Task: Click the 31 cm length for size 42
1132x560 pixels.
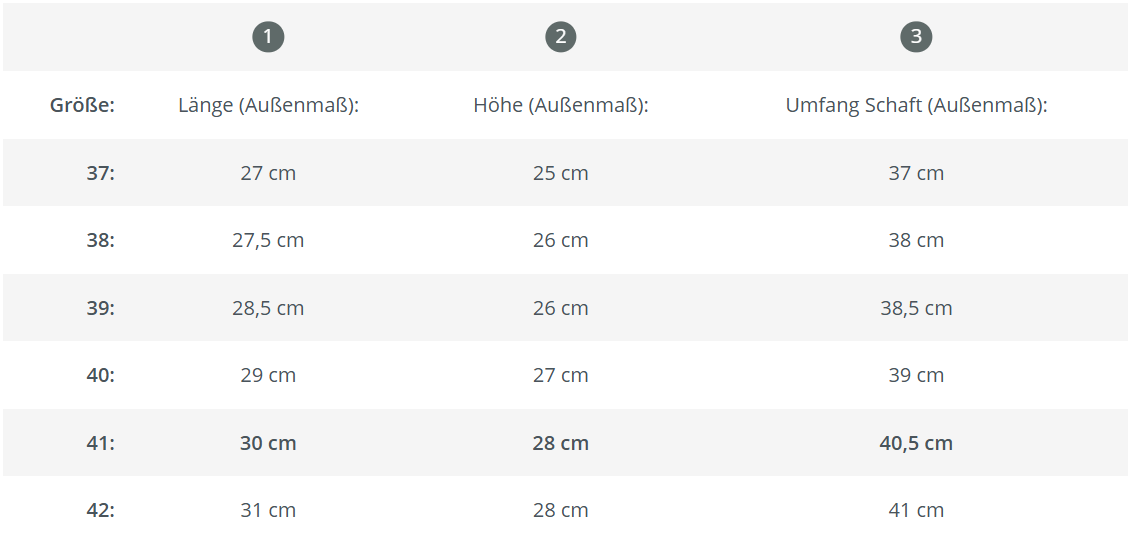Action: pyautogui.click(x=268, y=510)
